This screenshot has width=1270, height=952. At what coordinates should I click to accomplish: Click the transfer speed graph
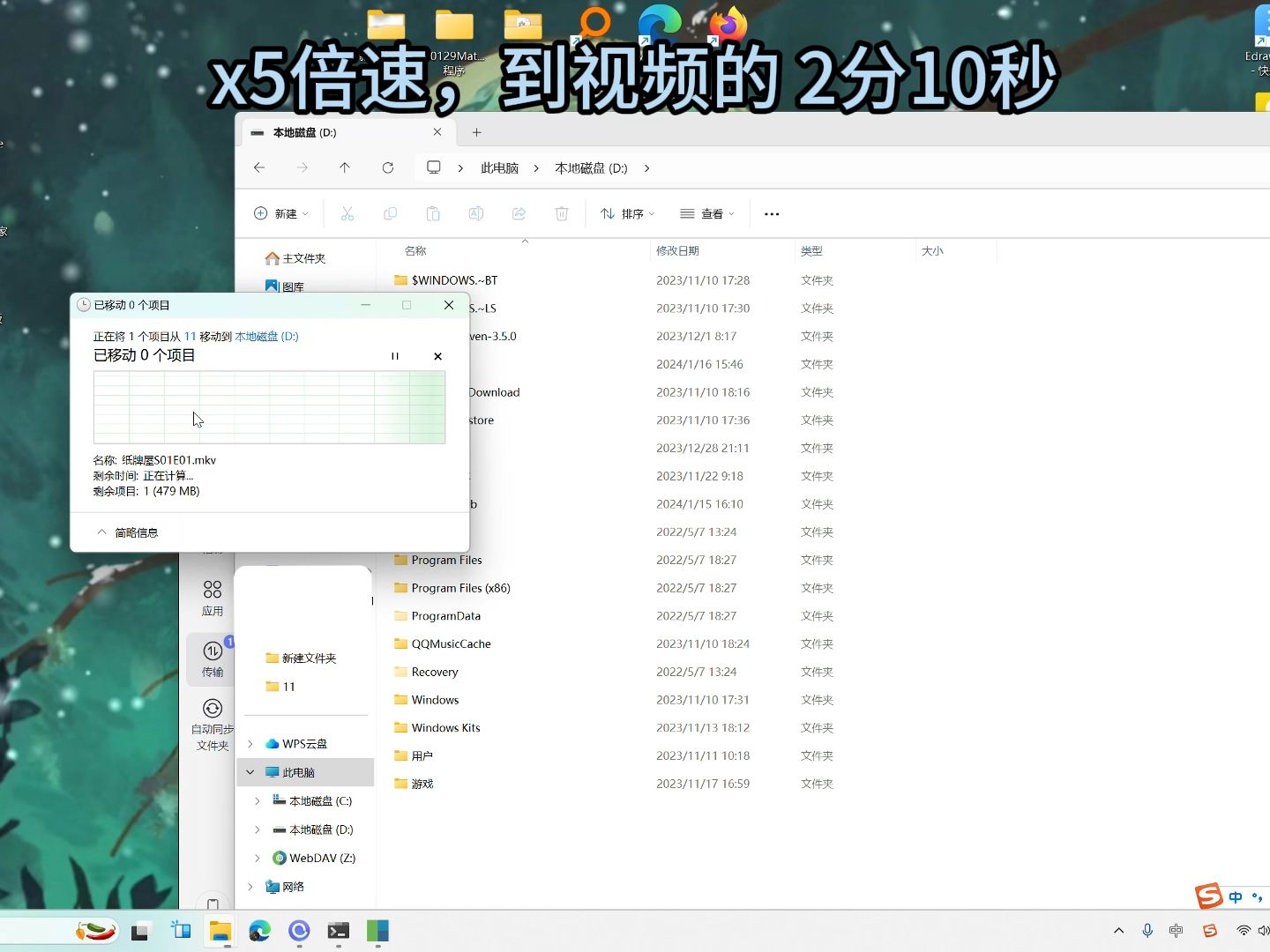point(269,407)
